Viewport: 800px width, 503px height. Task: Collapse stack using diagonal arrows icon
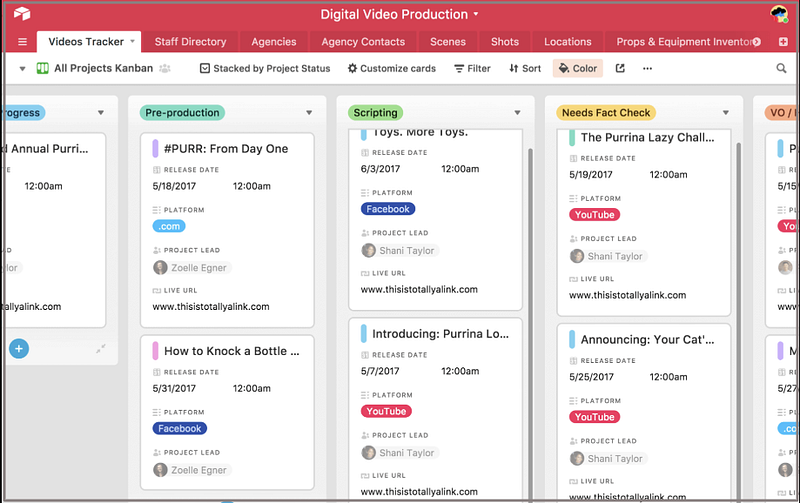point(101,349)
